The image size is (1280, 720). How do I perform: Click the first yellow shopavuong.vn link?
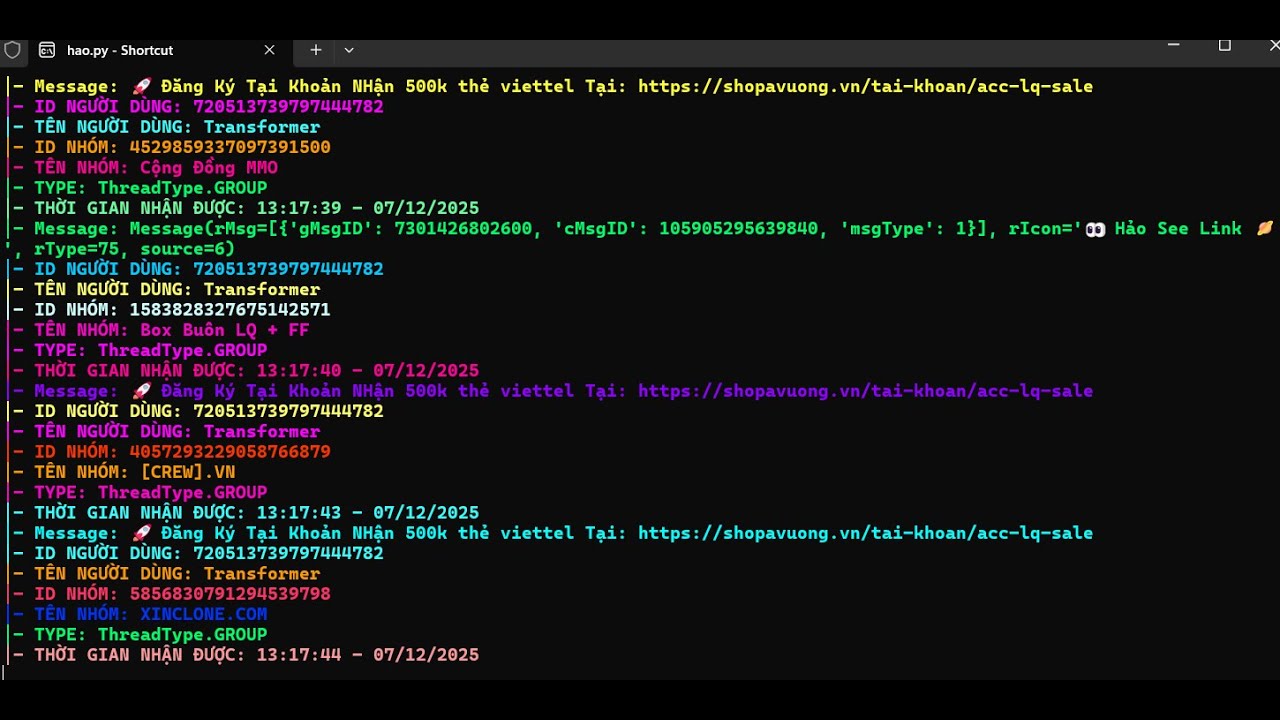865,87
